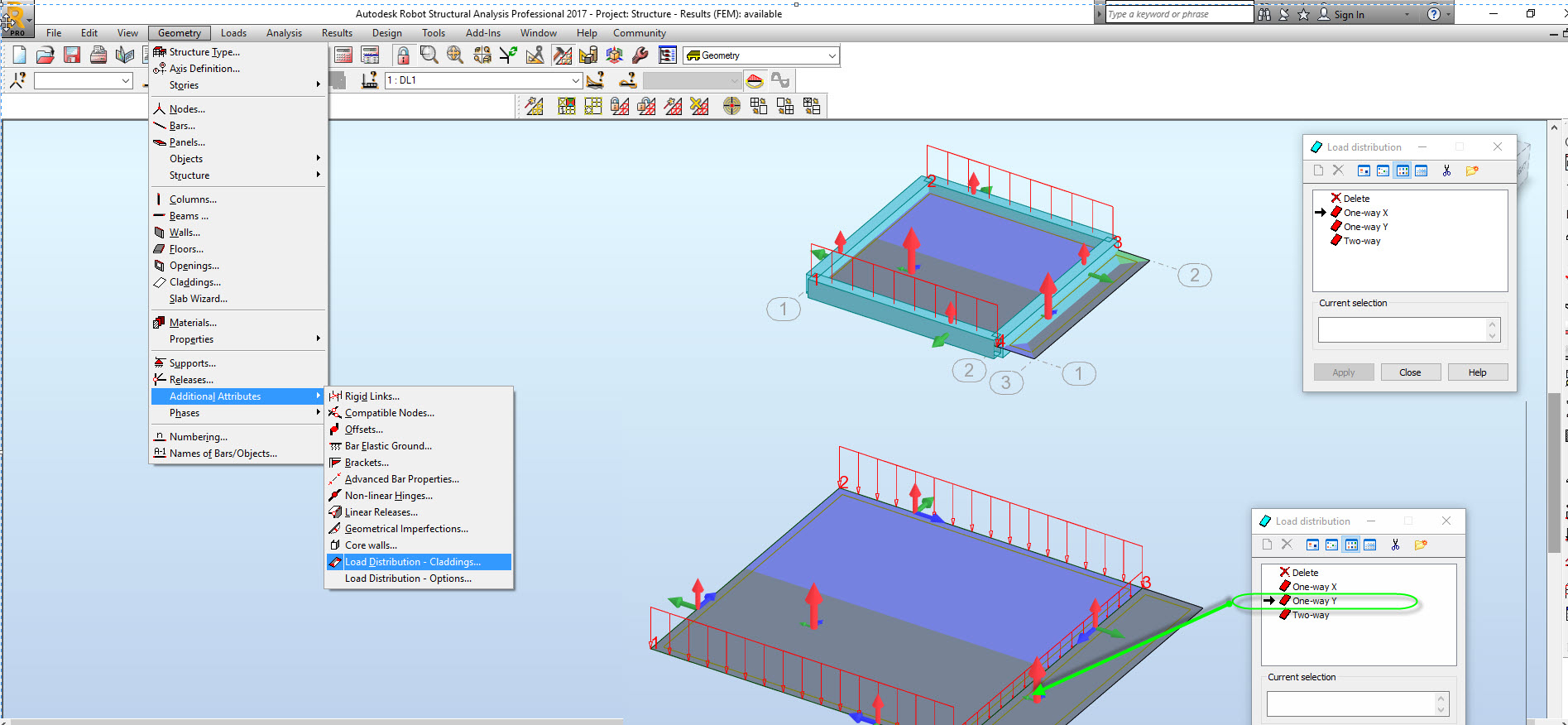Switch upper Load distribution dialog to short list view

(x=1403, y=170)
